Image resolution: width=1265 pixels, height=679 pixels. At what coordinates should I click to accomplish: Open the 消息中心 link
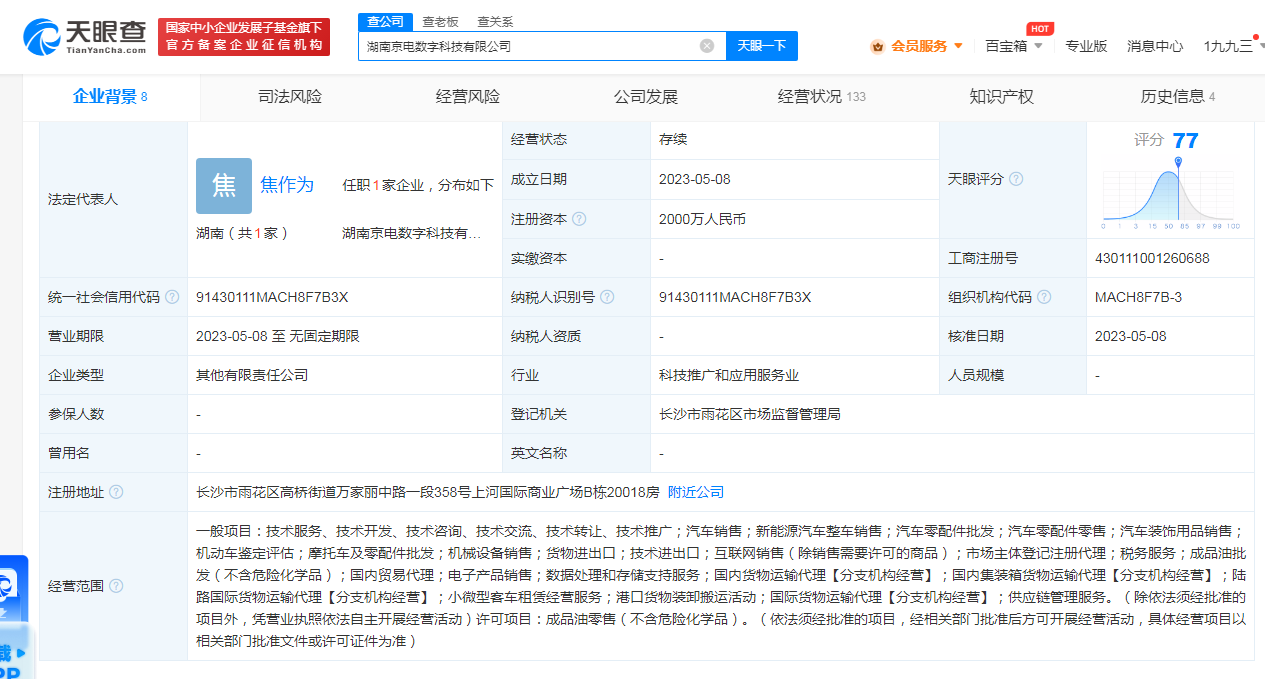point(1155,46)
